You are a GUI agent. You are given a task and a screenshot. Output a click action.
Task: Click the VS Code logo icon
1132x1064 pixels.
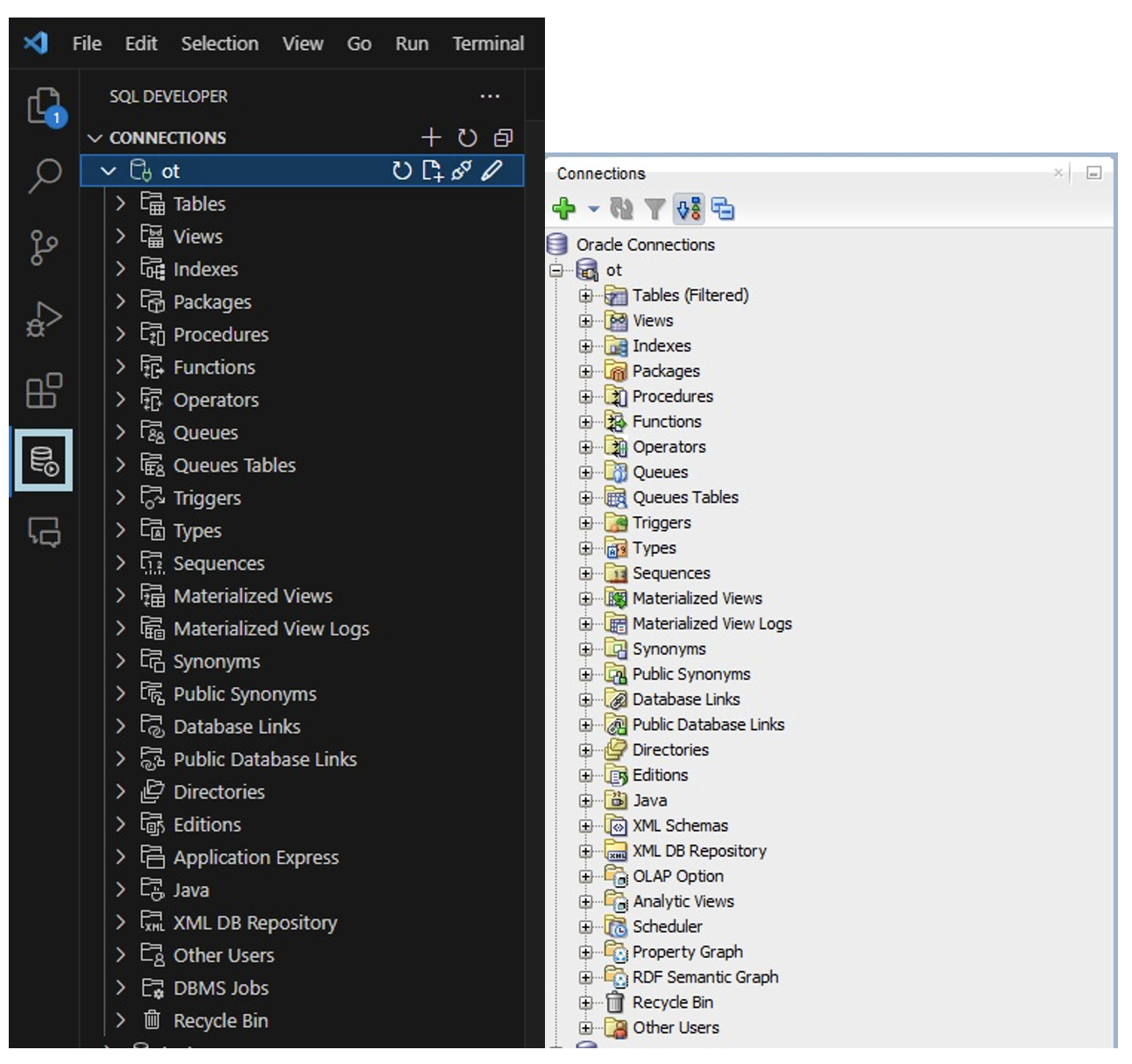tap(36, 42)
